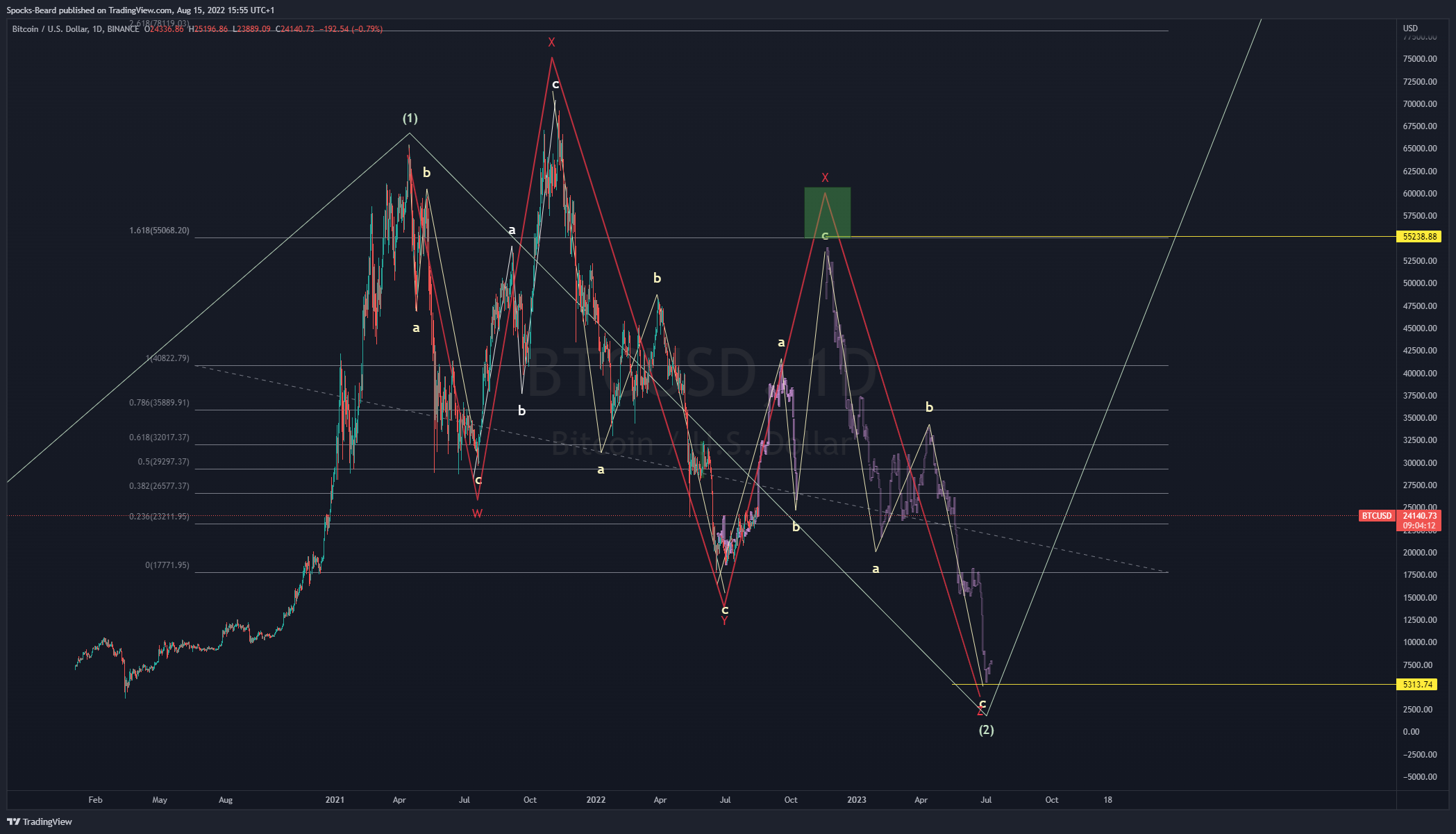
Task: Click the '1.618(55068.20)' Fibonacci level label
Action: pos(159,231)
